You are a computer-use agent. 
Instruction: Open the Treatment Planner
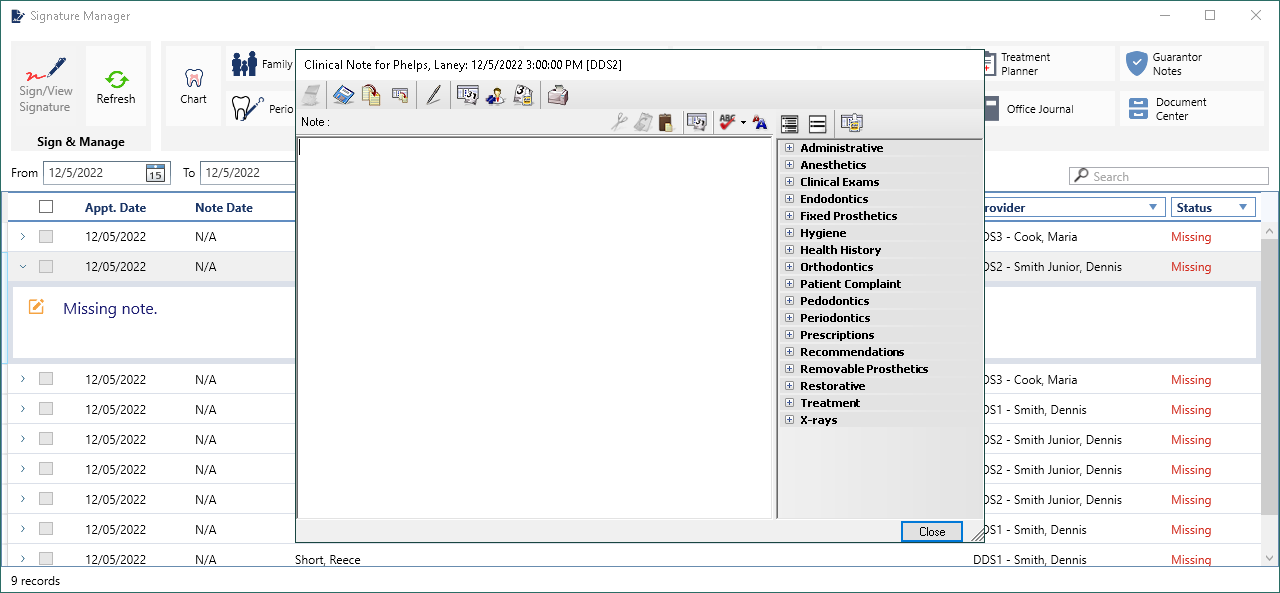coord(1025,62)
